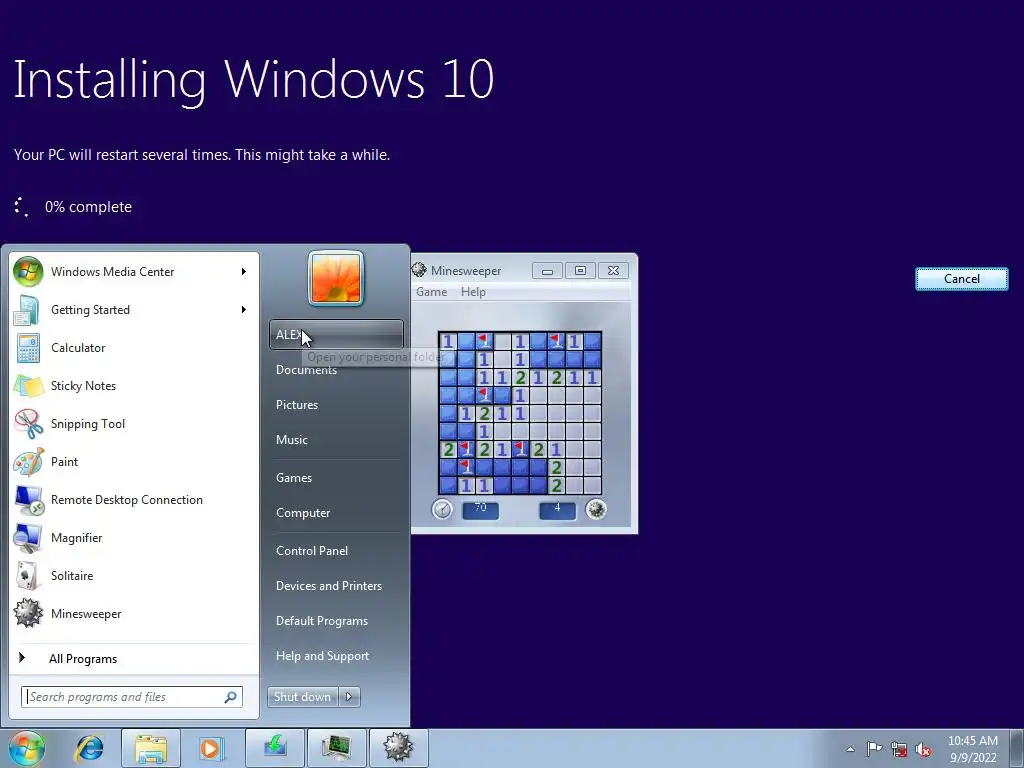Expand All Programs list
The height and width of the screenshot is (768, 1024).
click(134, 658)
